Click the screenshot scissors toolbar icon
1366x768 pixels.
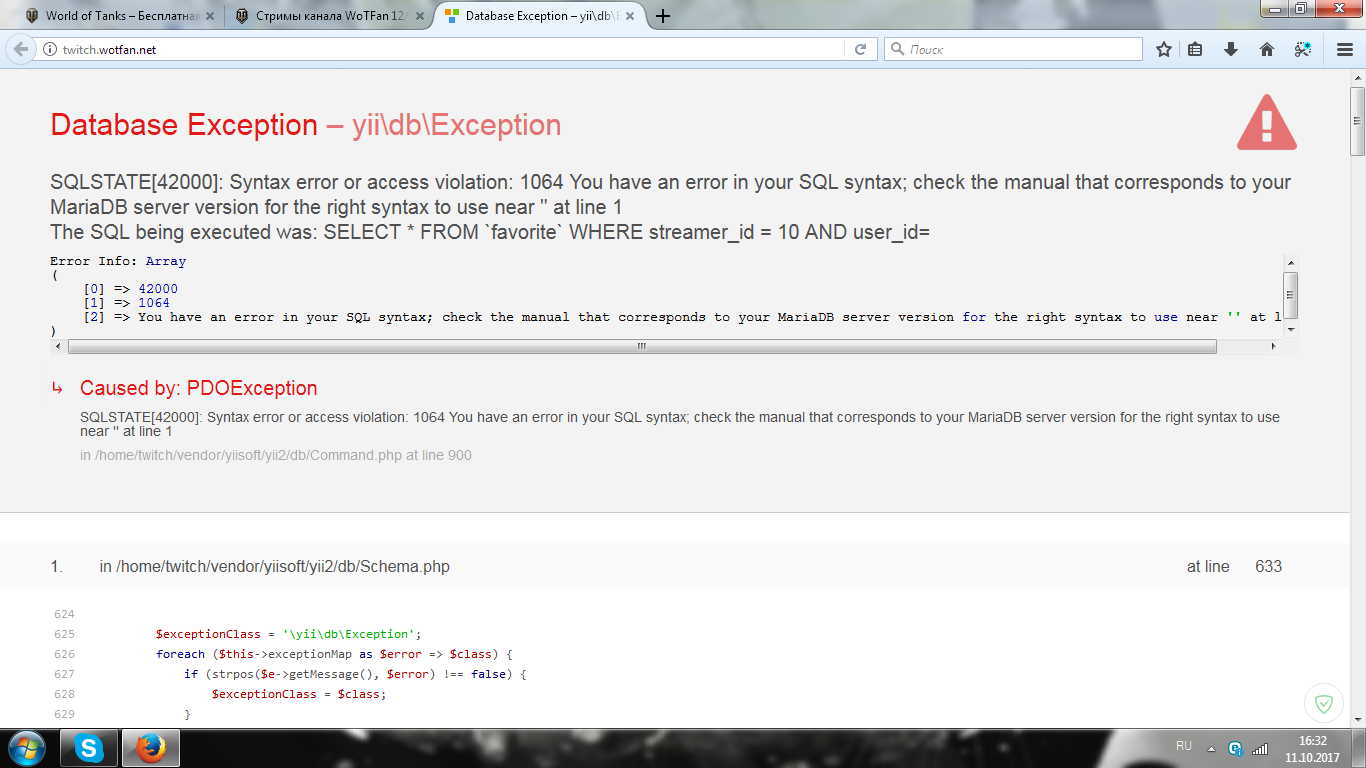coord(1302,49)
